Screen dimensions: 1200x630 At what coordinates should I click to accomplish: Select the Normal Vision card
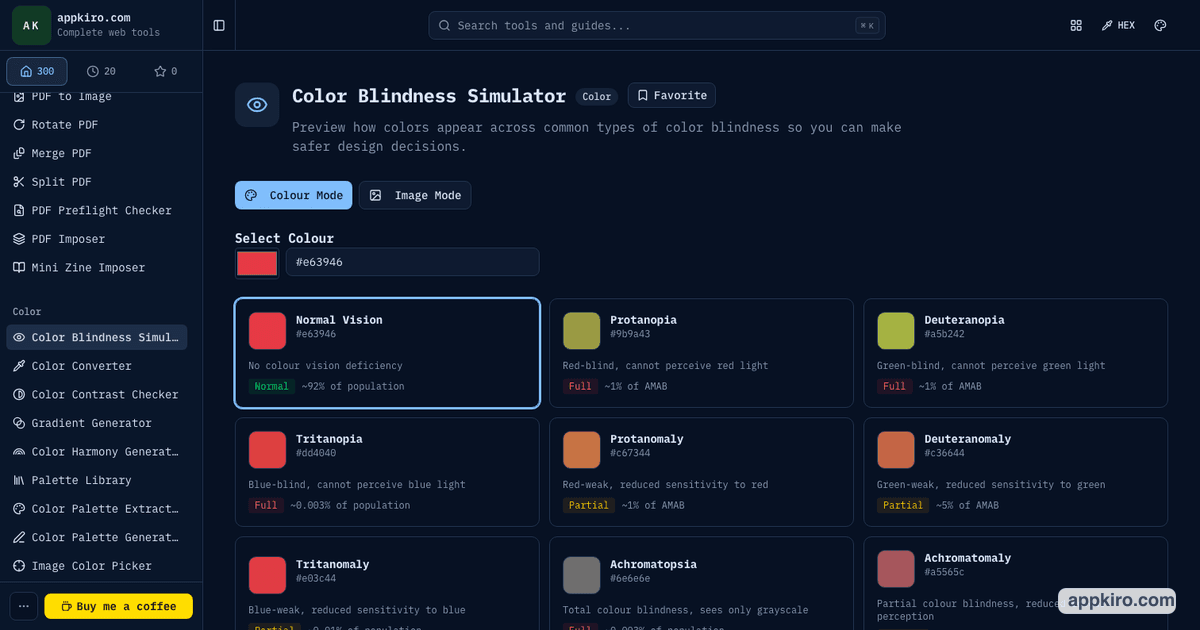387,353
